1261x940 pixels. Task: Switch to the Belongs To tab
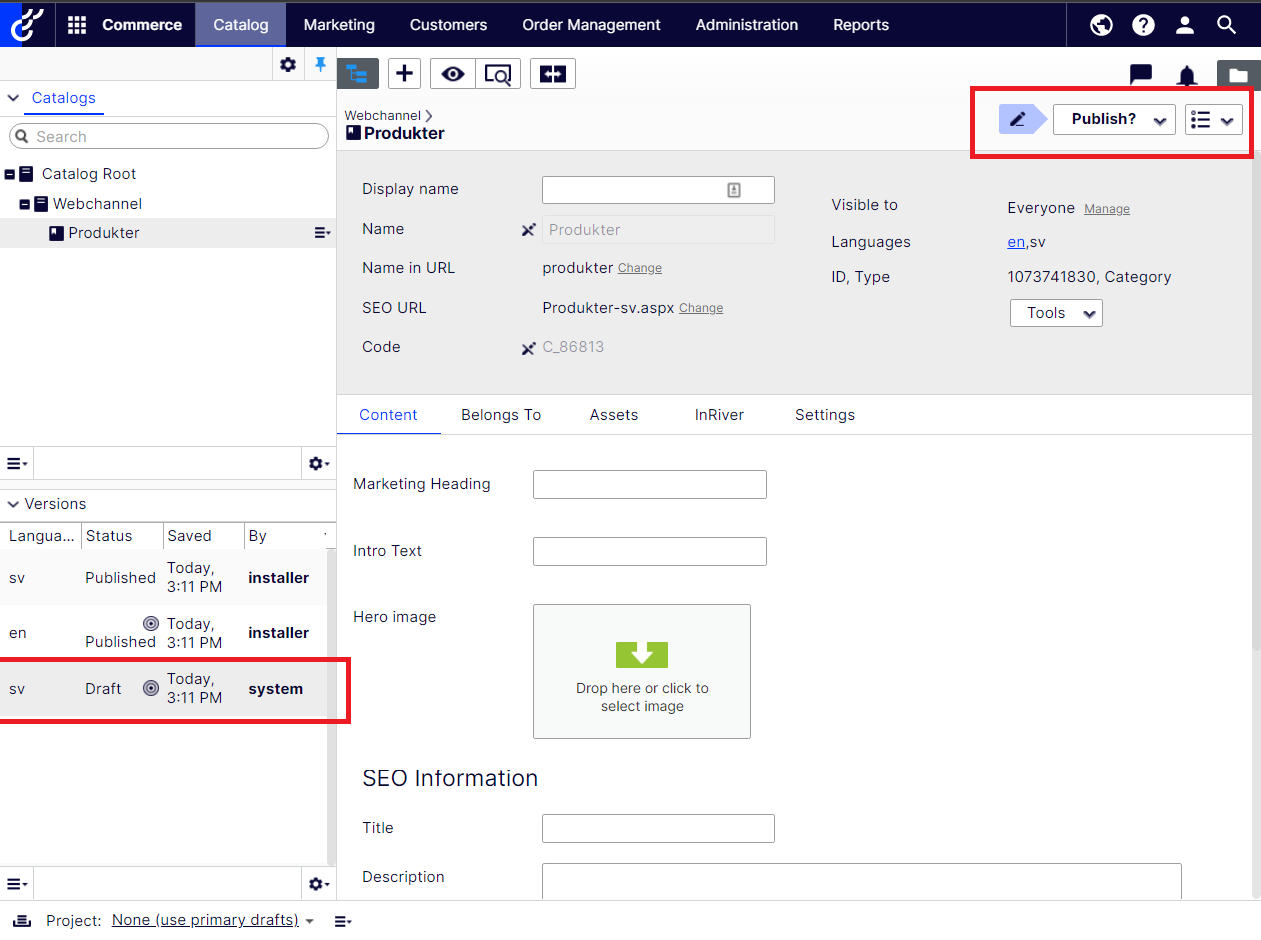point(501,415)
